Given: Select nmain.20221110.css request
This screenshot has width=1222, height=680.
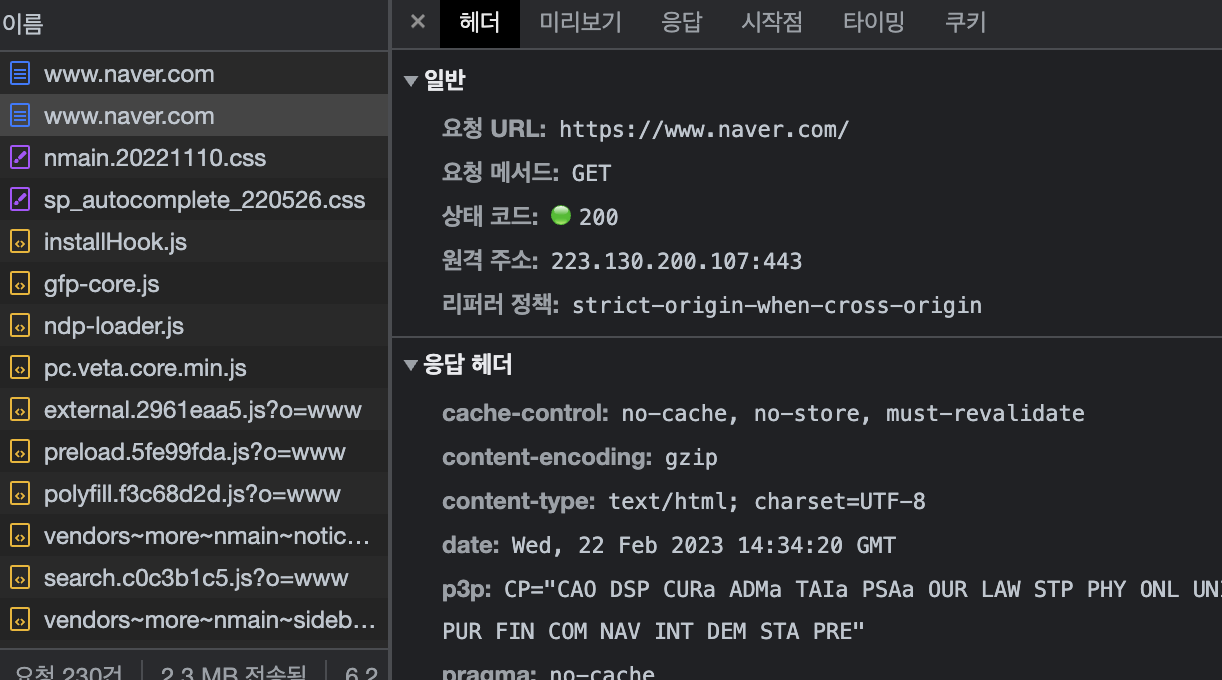Looking at the screenshot, I should tap(194, 158).
